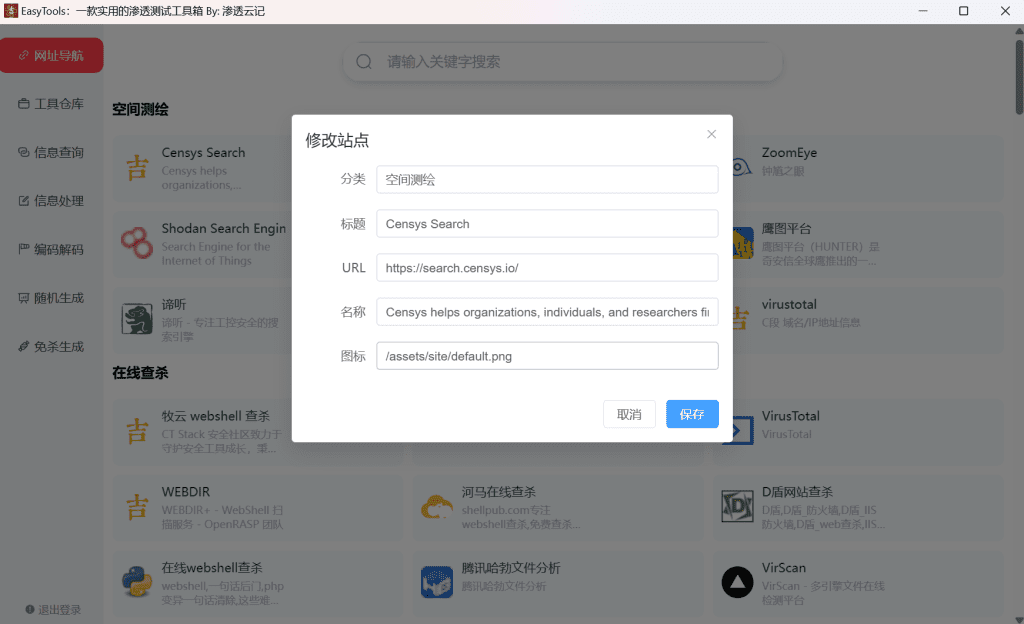Minimize the EasyTools window

coord(923,11)
